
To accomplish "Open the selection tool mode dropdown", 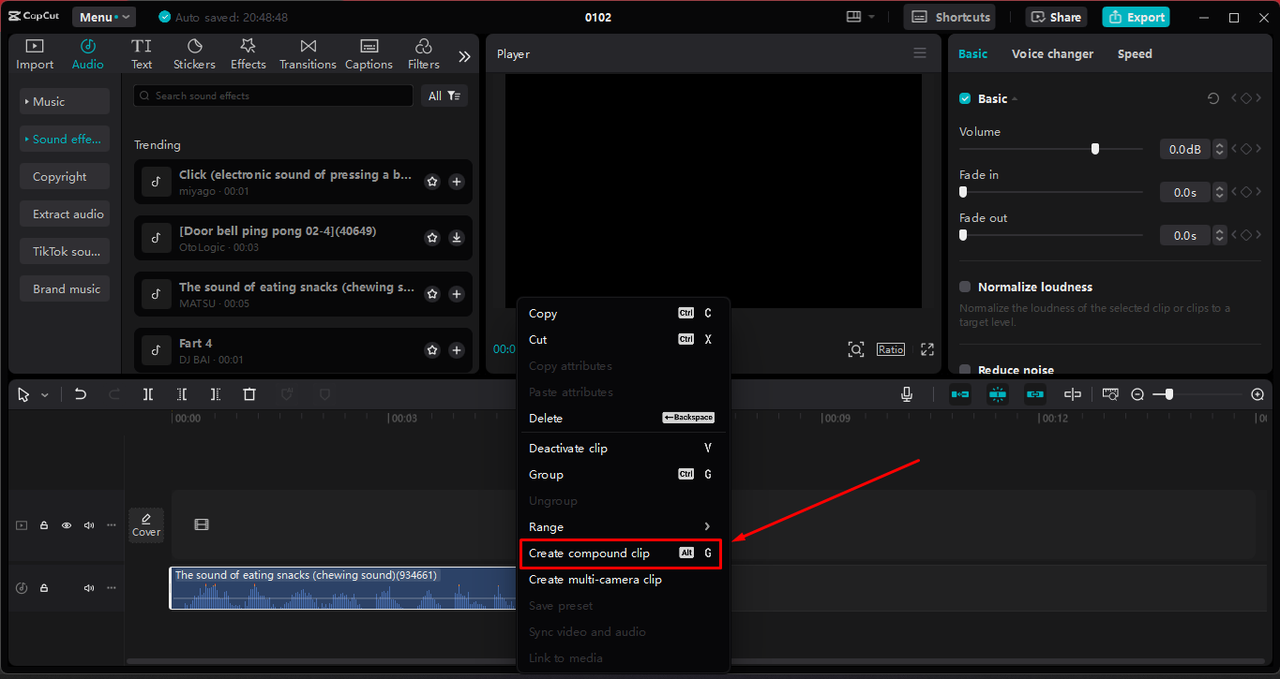I will pyautogui.click(x=45, y=396).
